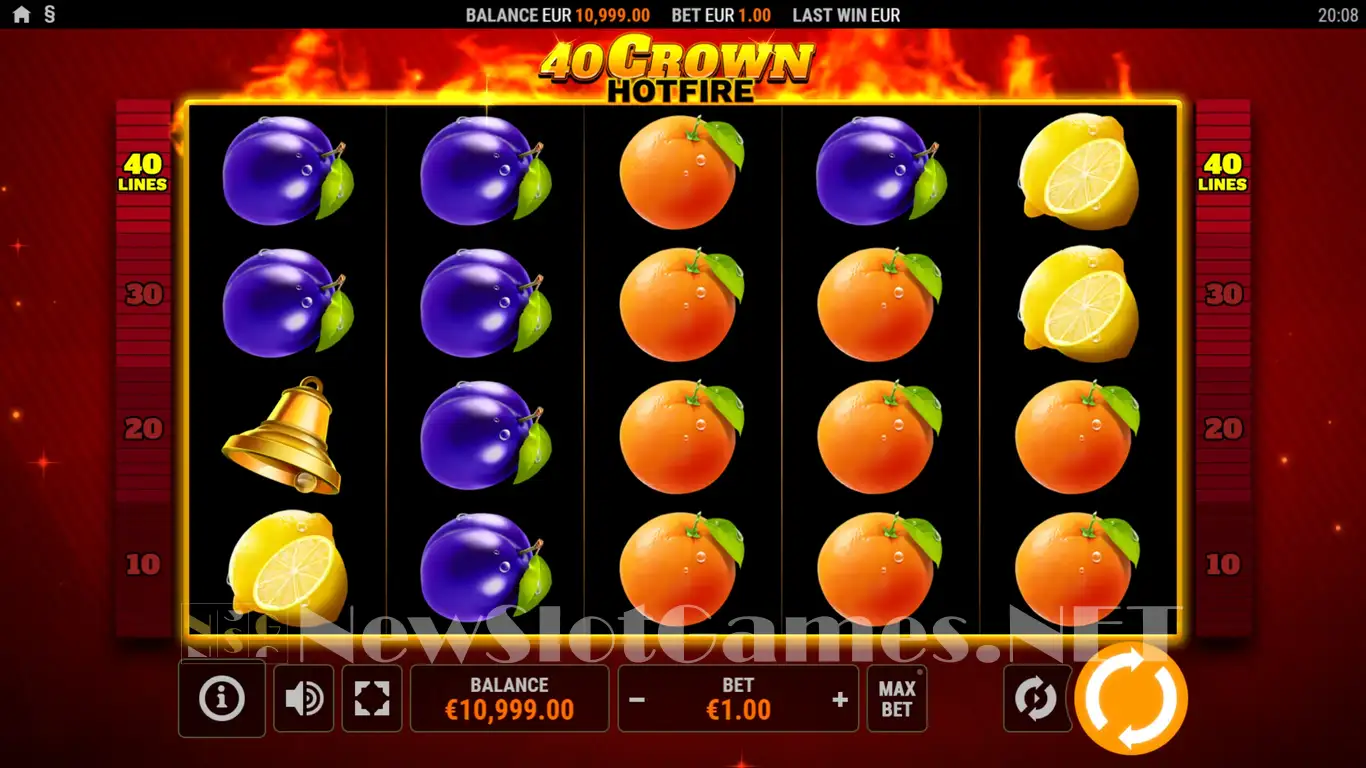Click the golden bell symbol
This screenshot has height=768, width=1366.
(x=284, y=435)
